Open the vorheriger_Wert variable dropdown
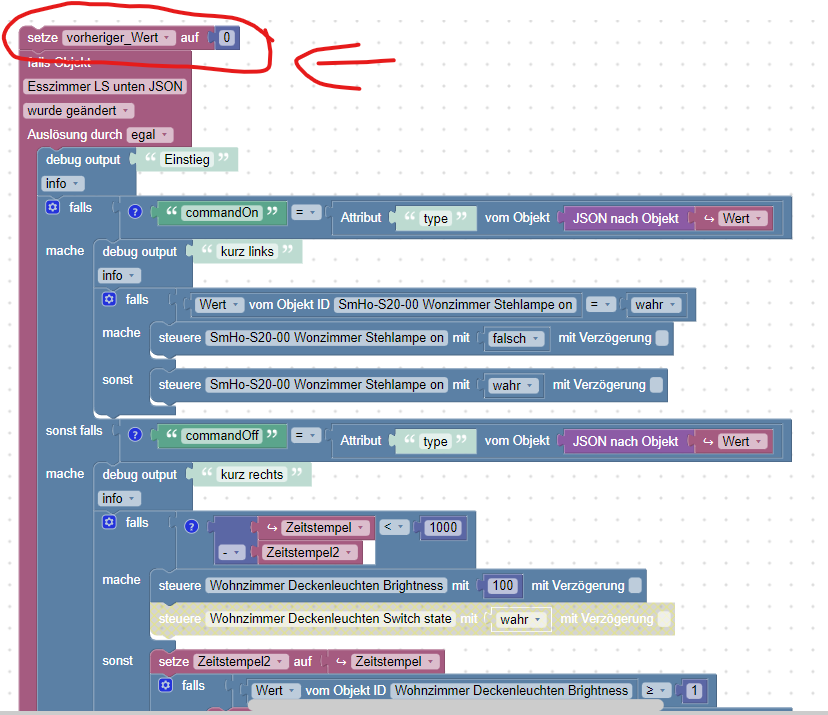The width and height of the screenshot is (828, 715). click(x=119, y=37)
